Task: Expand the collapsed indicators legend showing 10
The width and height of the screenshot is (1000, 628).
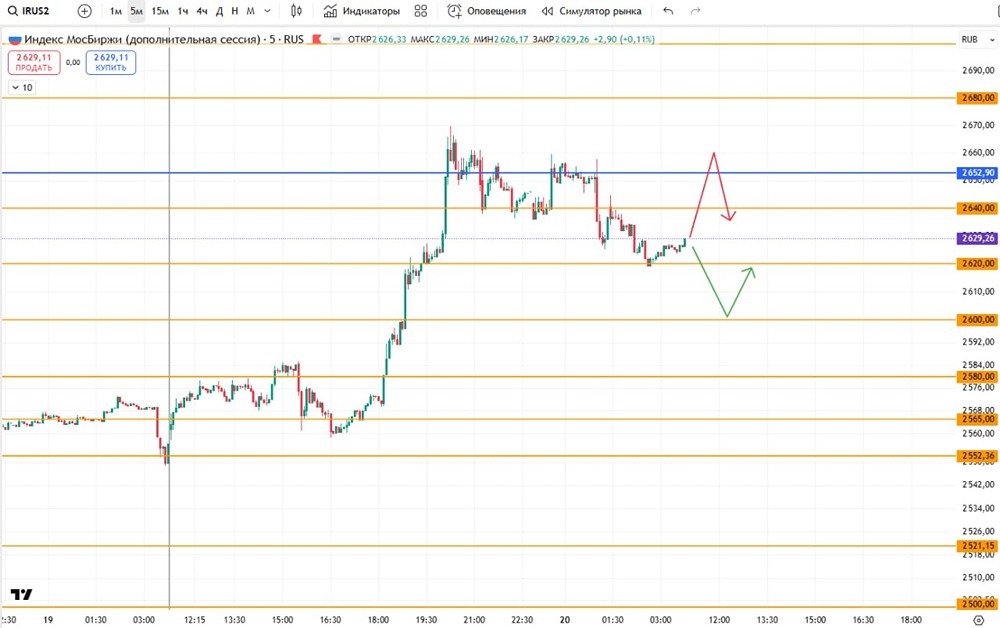Action: click(x=22, y=87)
